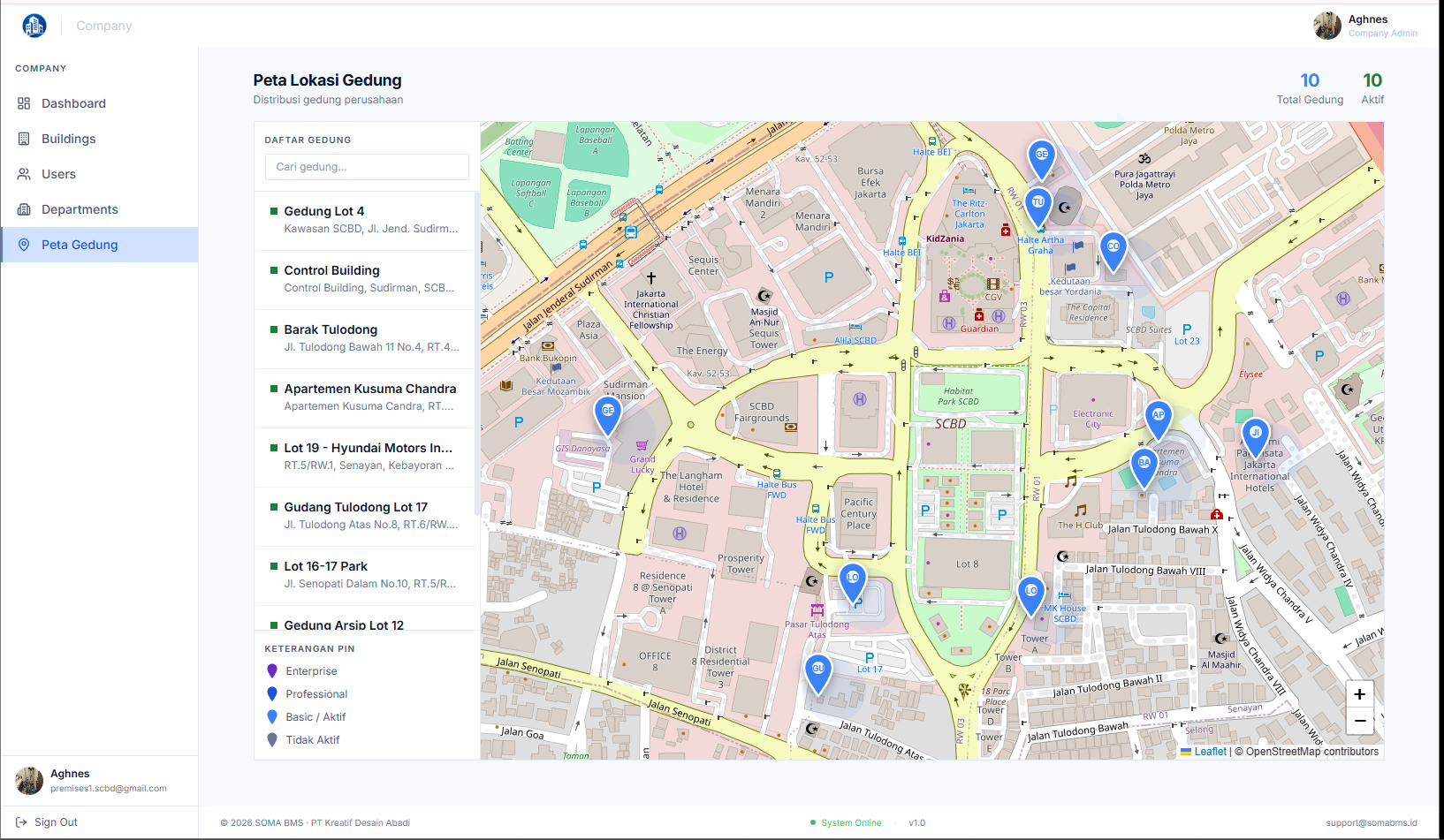Click the GE map pin near Halte BEI

pyautogui.click(x=1042, y=160)
